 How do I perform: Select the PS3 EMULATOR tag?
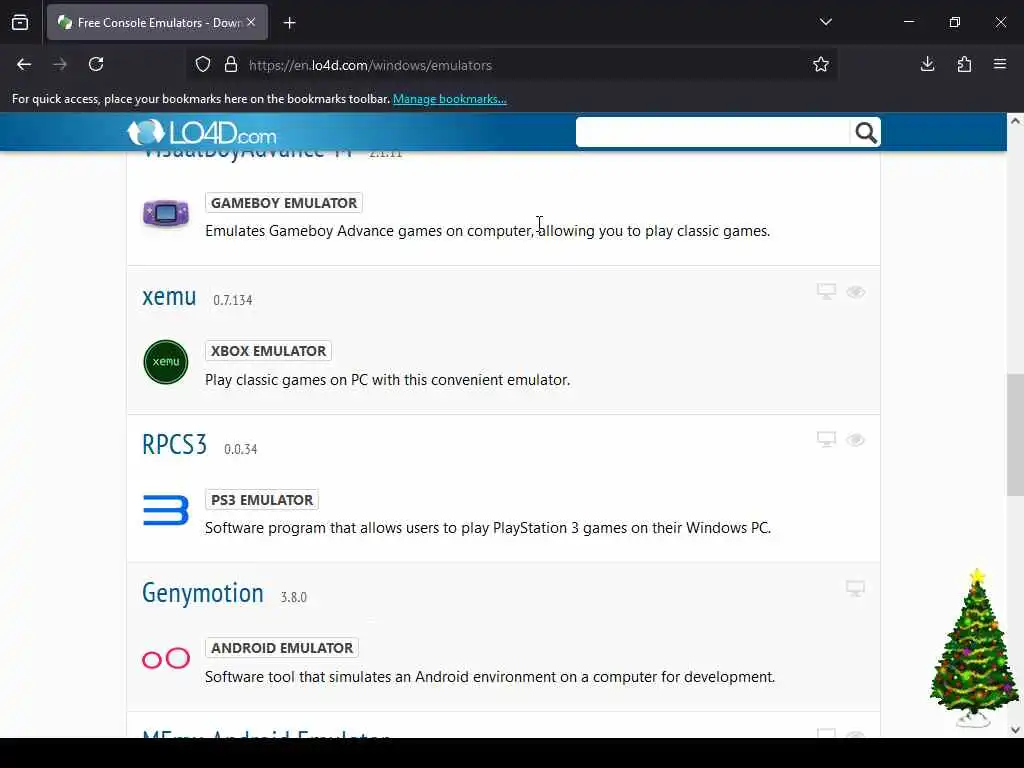point(262,500)
